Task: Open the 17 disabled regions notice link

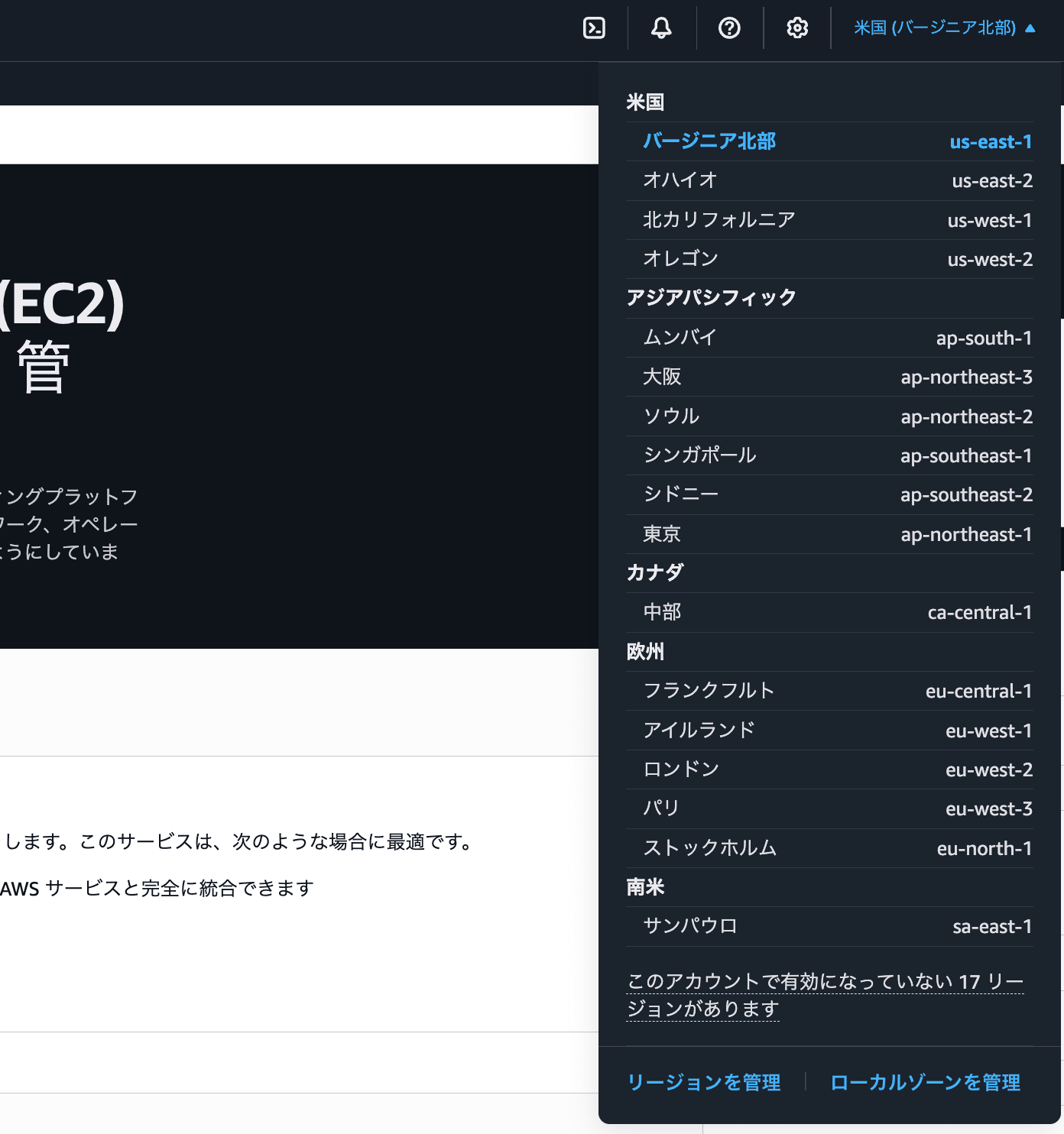Action: 826,995
